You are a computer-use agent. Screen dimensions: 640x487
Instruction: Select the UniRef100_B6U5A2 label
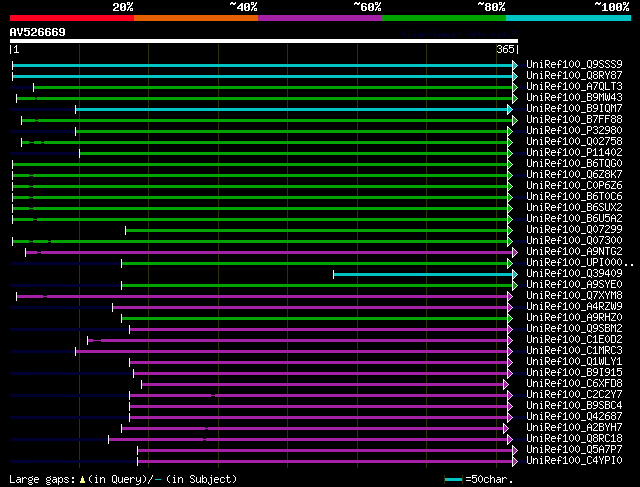coord(574,218)
